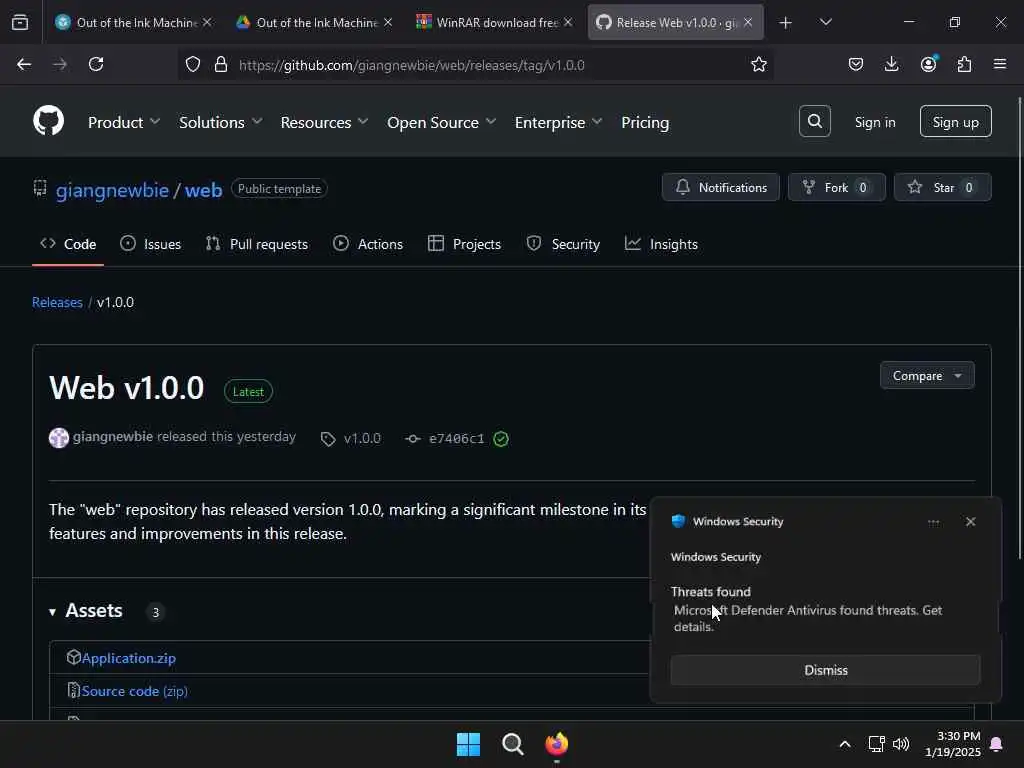Open the volume speaker tray icon

click(901, 744)
